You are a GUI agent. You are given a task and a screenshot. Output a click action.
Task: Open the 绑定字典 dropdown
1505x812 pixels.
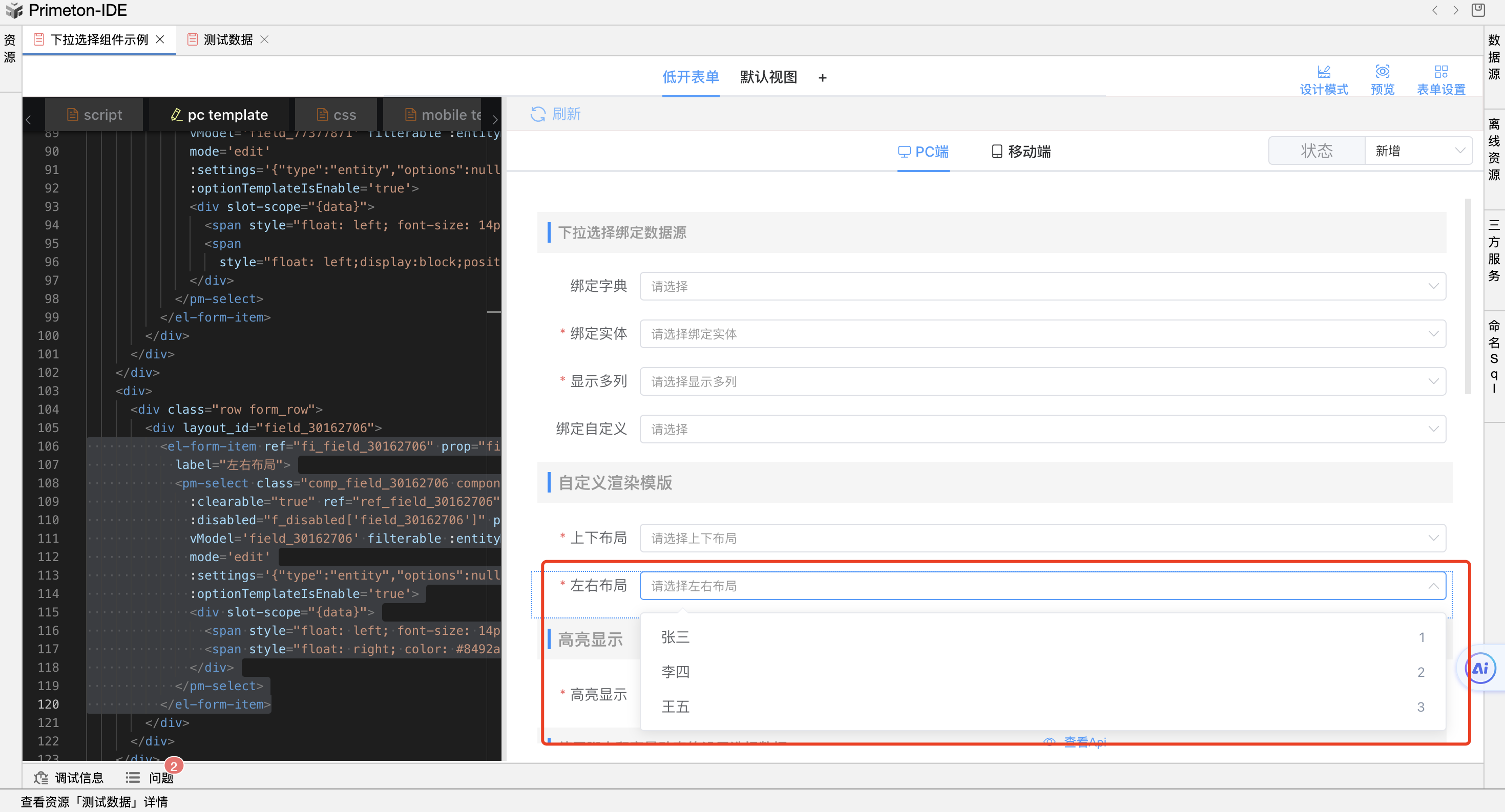pos(1042,286)
